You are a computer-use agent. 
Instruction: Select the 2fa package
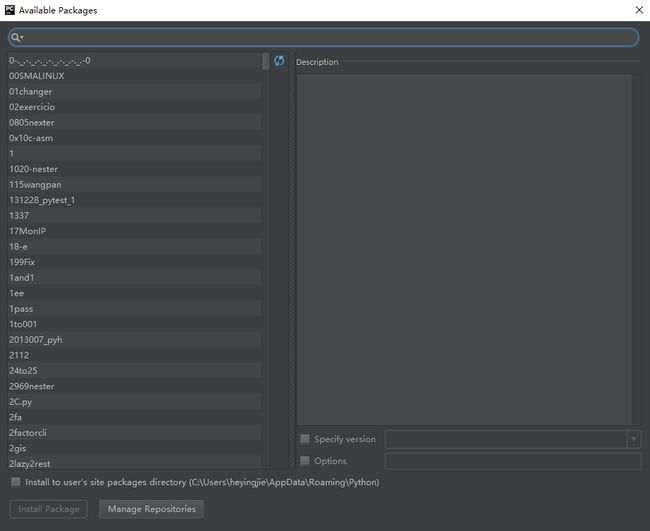point(135,417)
